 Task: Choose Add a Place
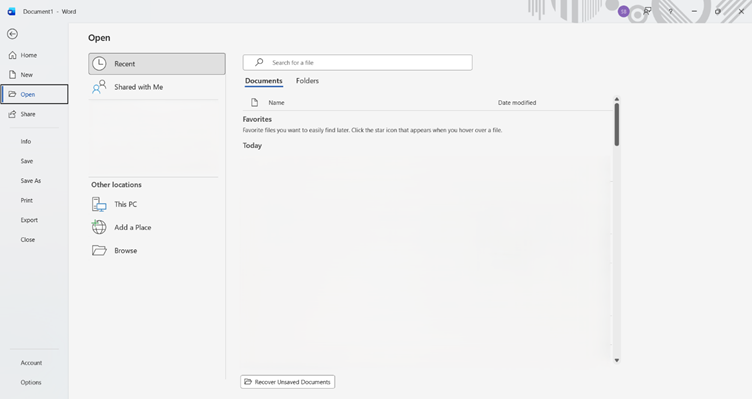(x=157, y=227)
